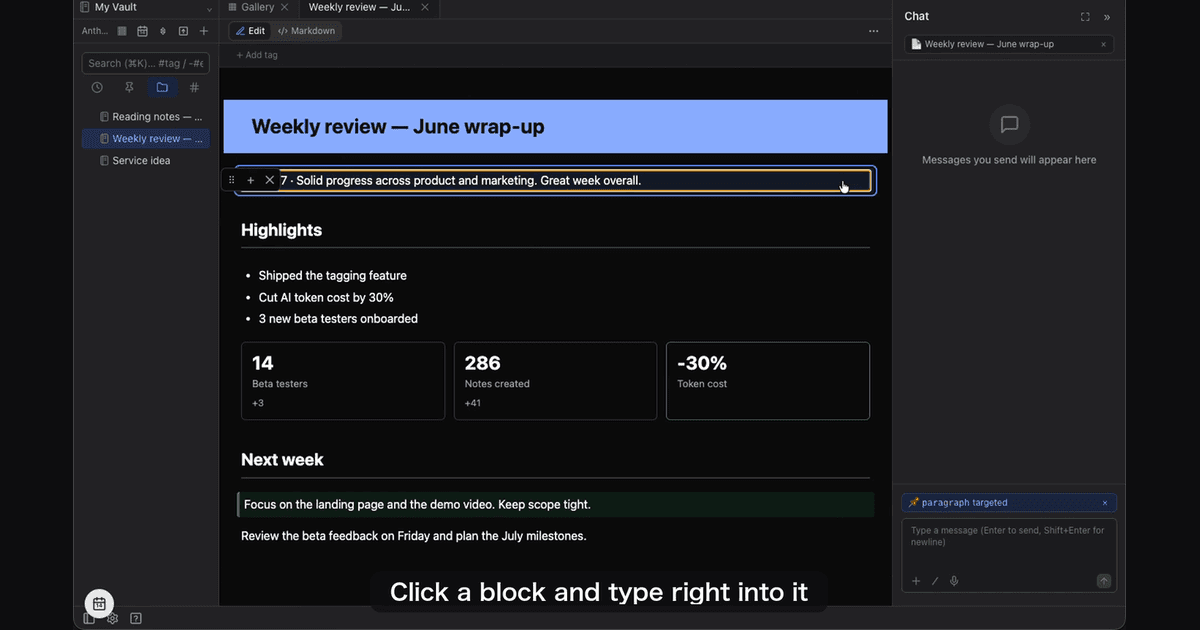Image resolution: width=1200 pixels, height=630 pixels.
Task: Click the Next week heading
Action: coord(282,460)
